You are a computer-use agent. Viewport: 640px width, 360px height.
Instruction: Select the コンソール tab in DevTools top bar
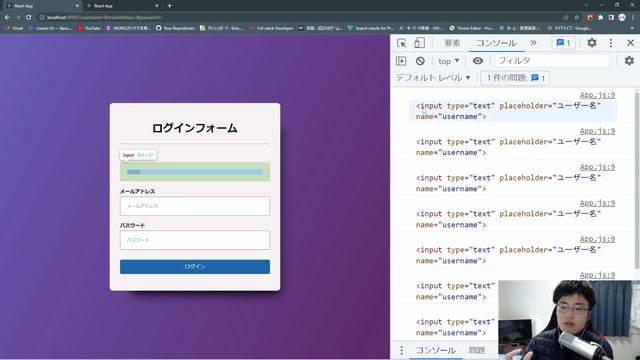(496, 43)
